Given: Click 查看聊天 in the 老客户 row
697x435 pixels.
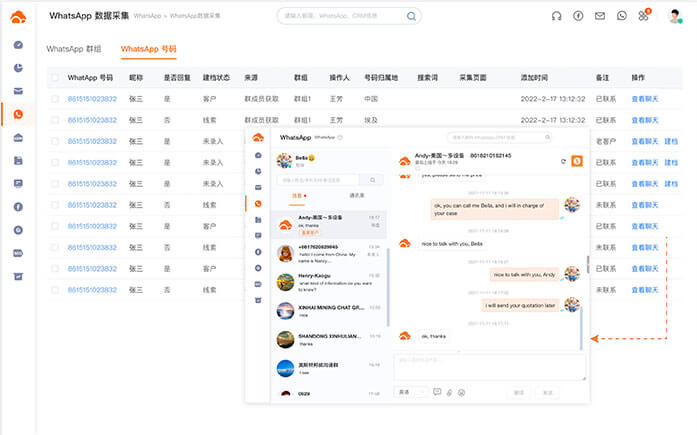Looking at the screenshot, I should (645, 141).
